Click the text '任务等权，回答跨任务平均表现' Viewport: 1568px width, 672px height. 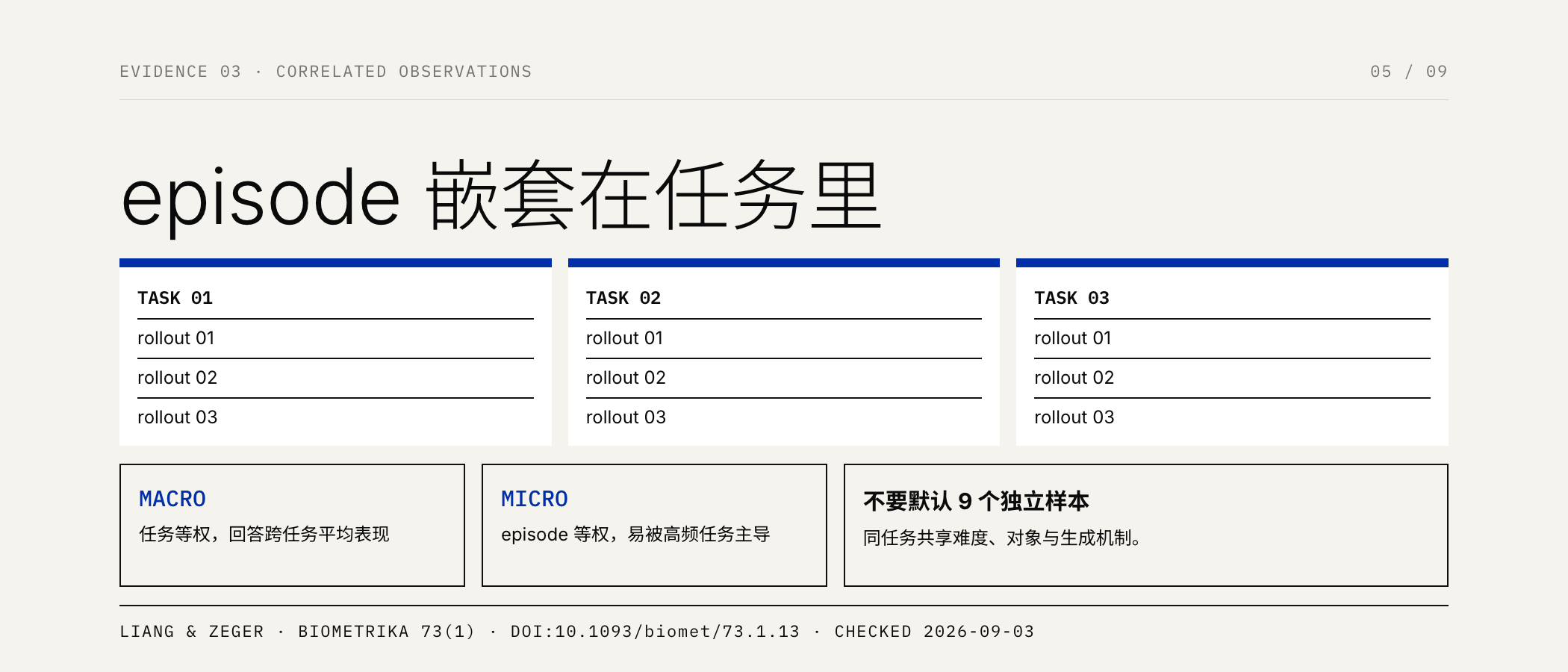[x=264, y=535]
